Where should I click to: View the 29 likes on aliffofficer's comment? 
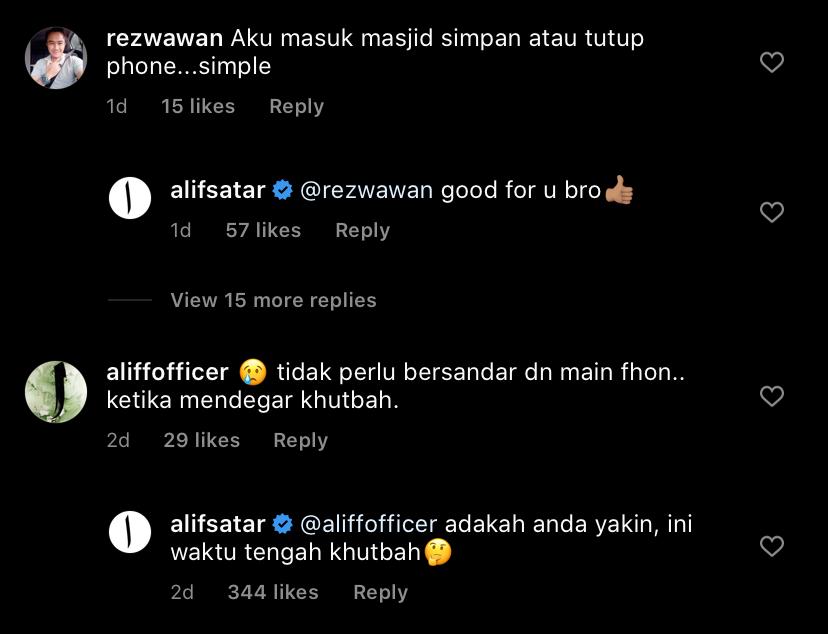(x=202, y=441)
